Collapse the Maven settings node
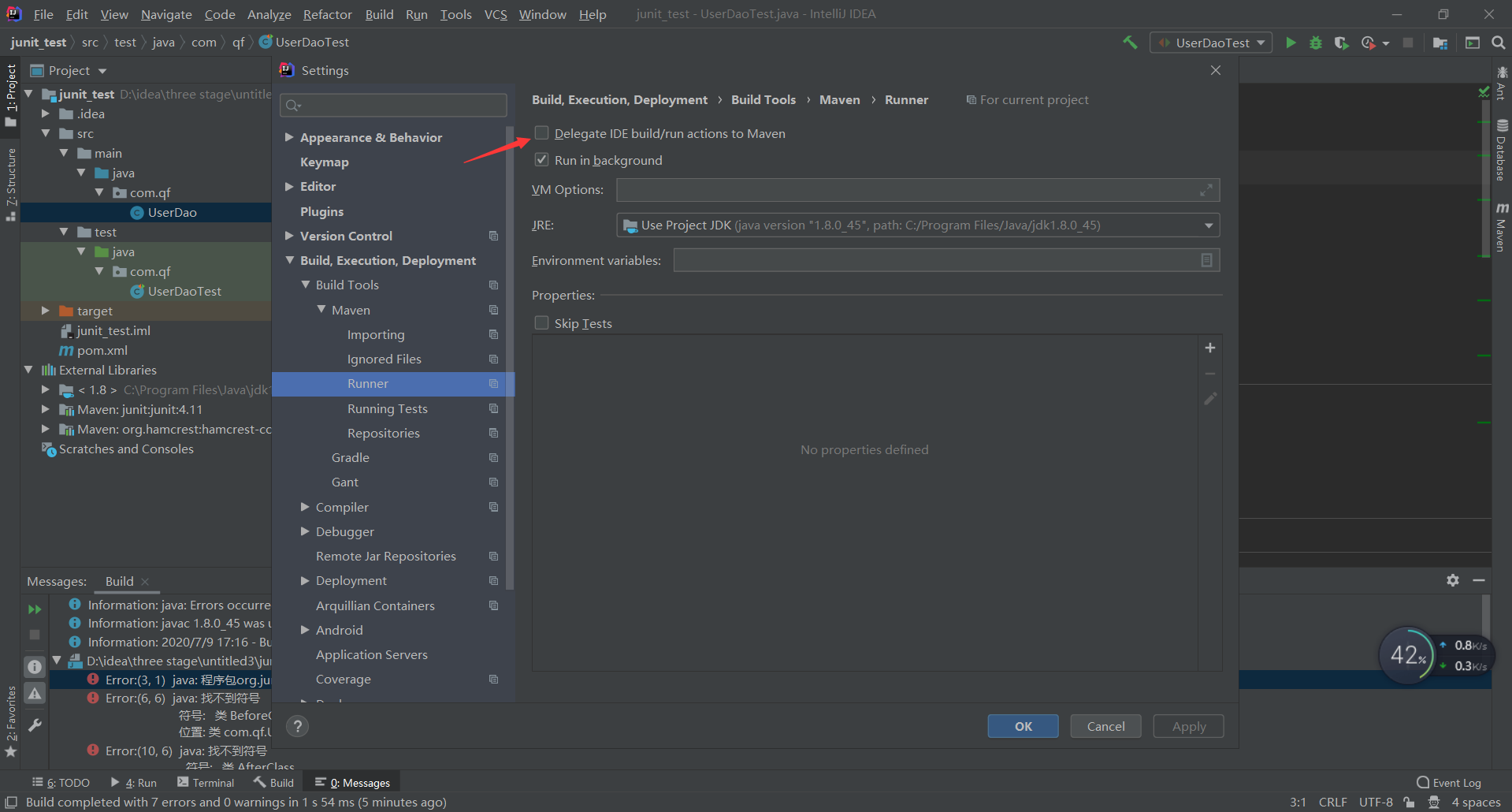Viewport: 1512px width, 812px height. point(321,310)
